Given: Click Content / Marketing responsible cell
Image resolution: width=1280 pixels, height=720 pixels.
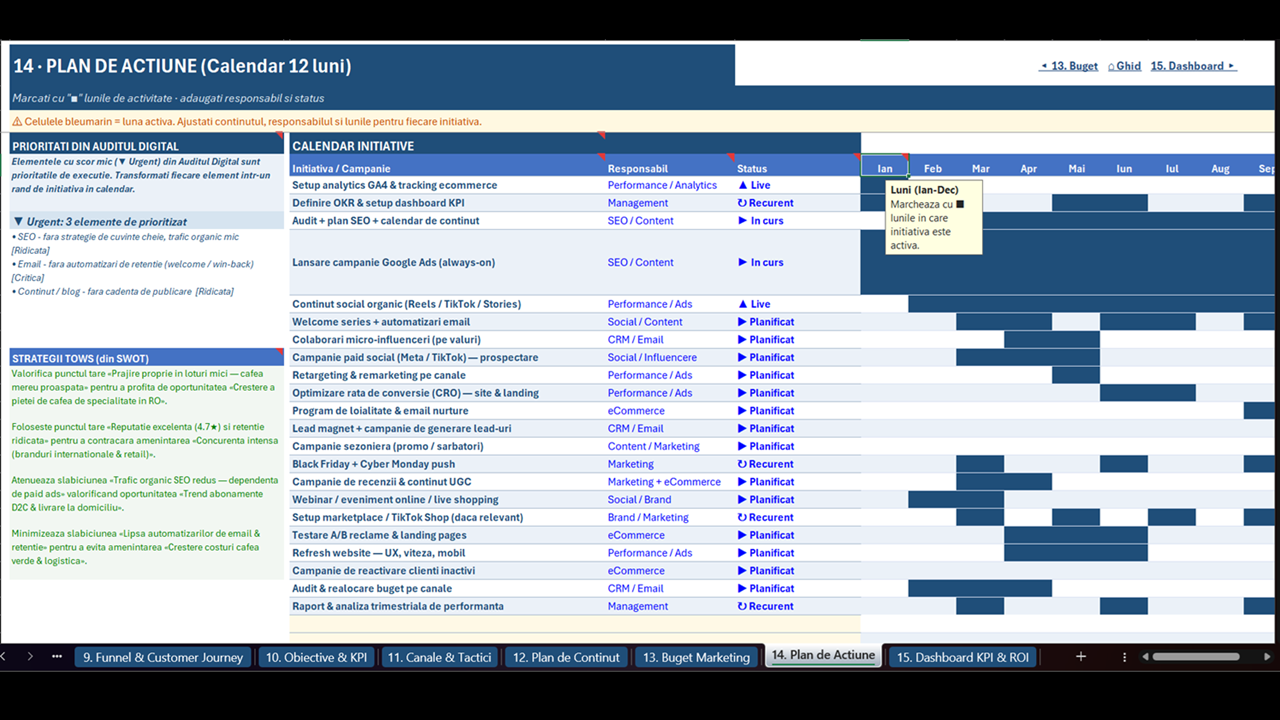Looking at the screenshot, I should (x=669, y=446).
